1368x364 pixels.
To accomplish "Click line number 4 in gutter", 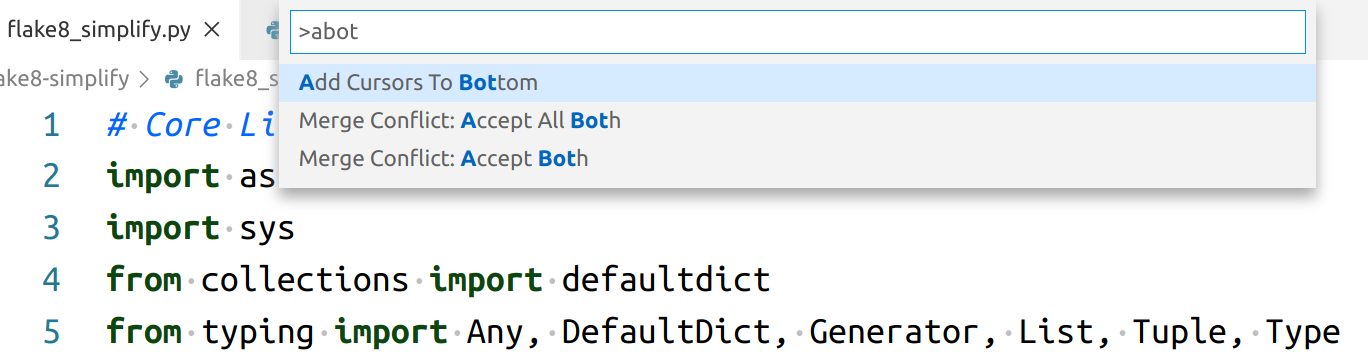I will 51,279.
